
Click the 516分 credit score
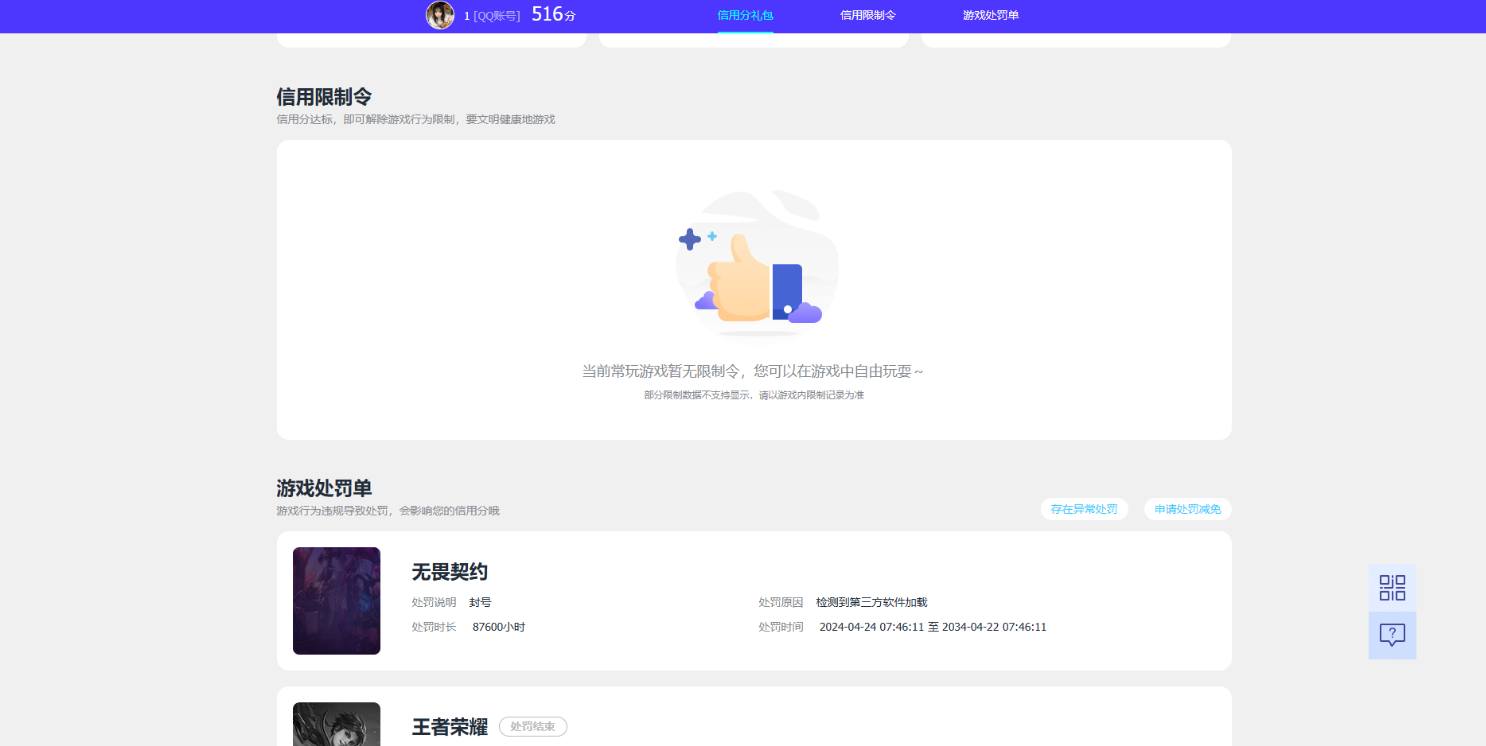pos(553,14)
